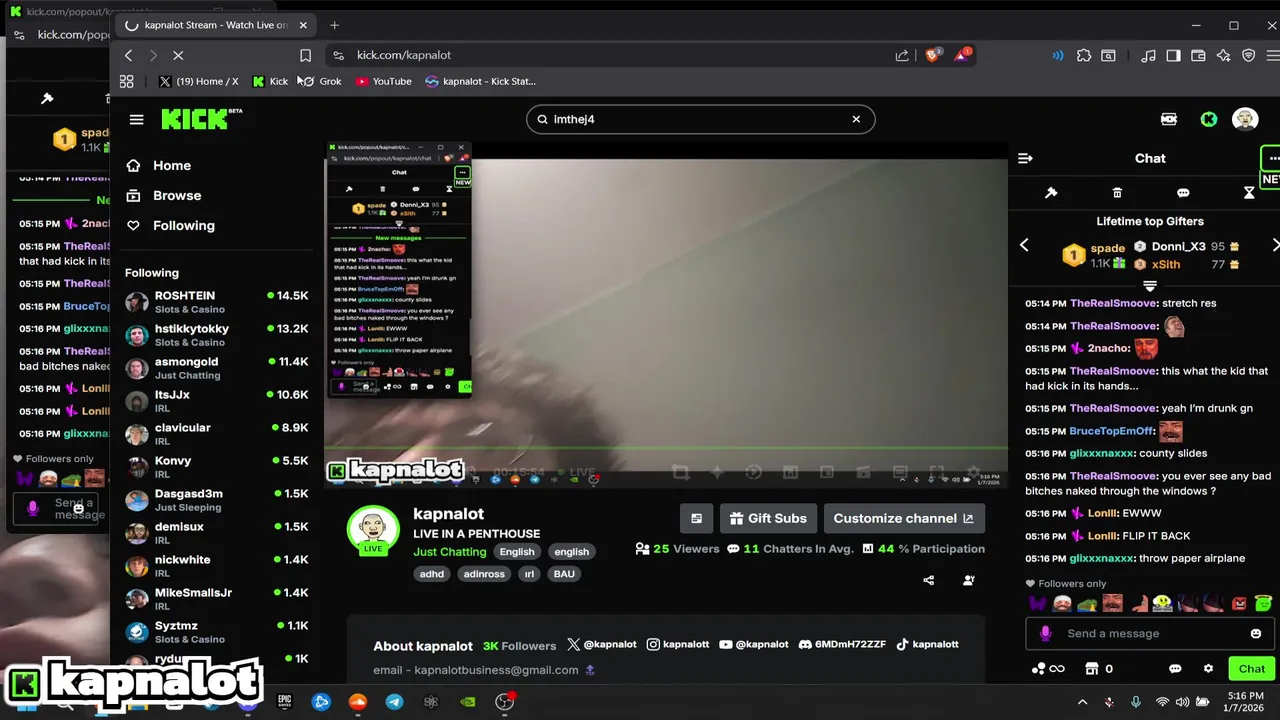Open the user profile avatar menu
Screen dimensions: 1280x720
(x=1245, y=119)
